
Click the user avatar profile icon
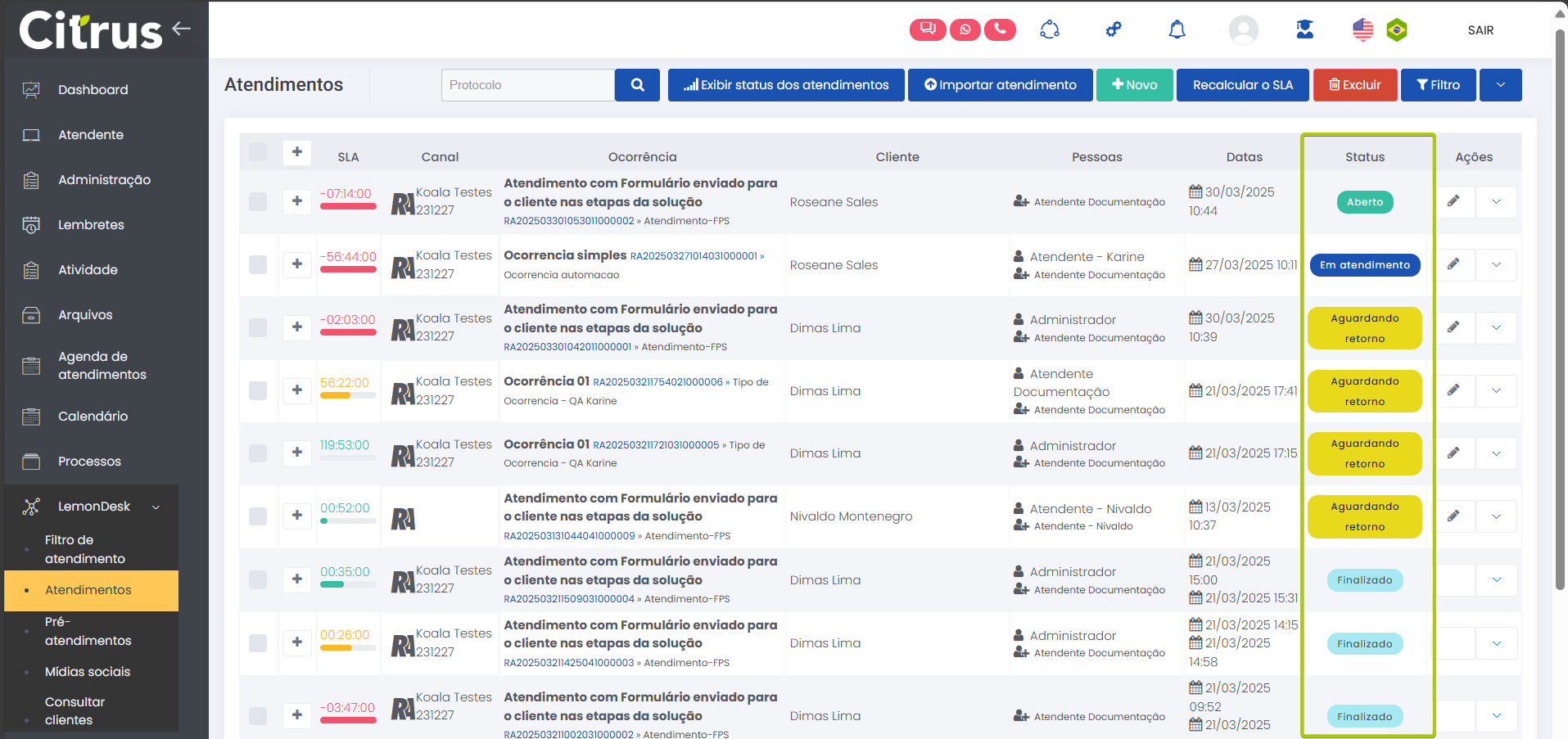pos(1243,30)
